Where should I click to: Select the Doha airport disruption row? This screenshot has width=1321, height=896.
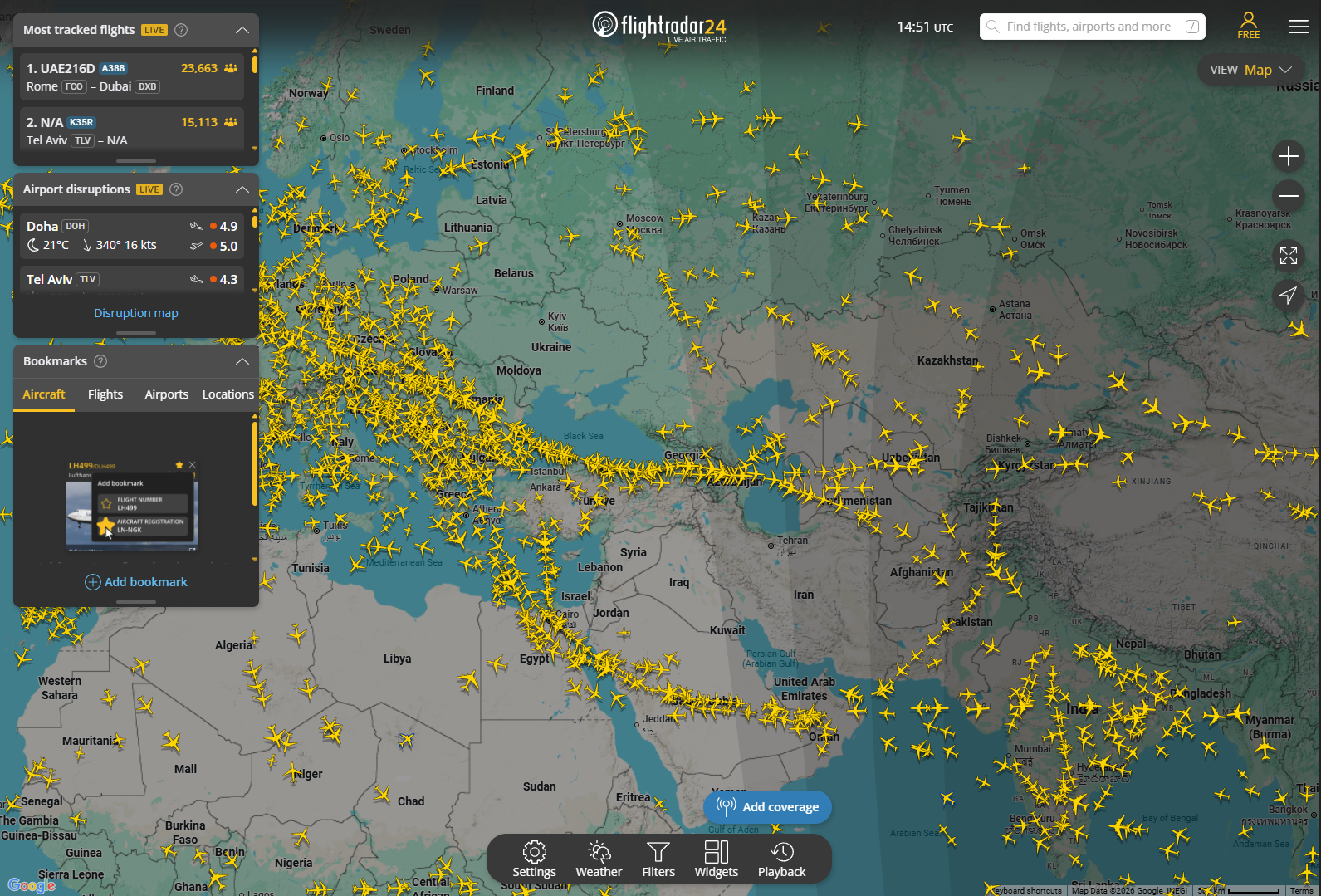pos(132,236)
